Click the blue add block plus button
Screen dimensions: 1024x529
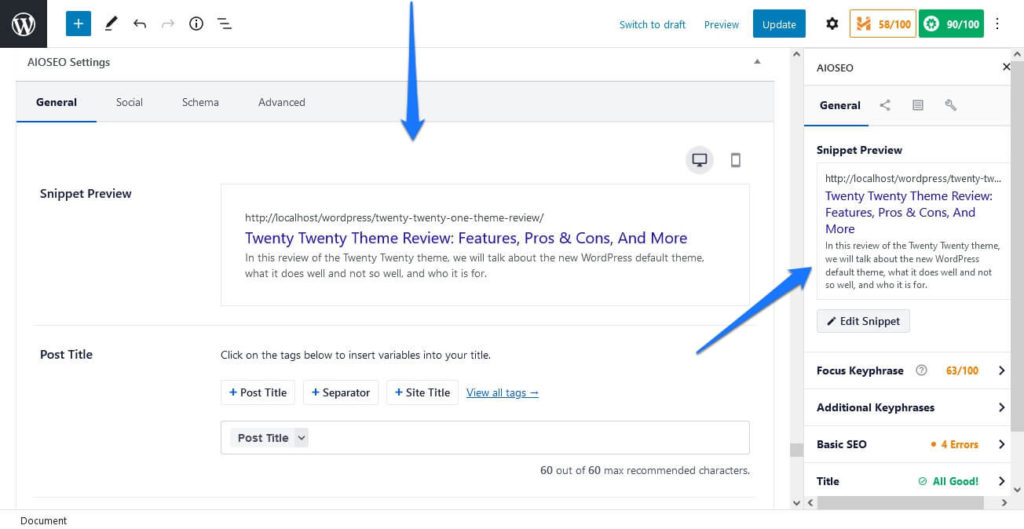(x=78, y=24)
